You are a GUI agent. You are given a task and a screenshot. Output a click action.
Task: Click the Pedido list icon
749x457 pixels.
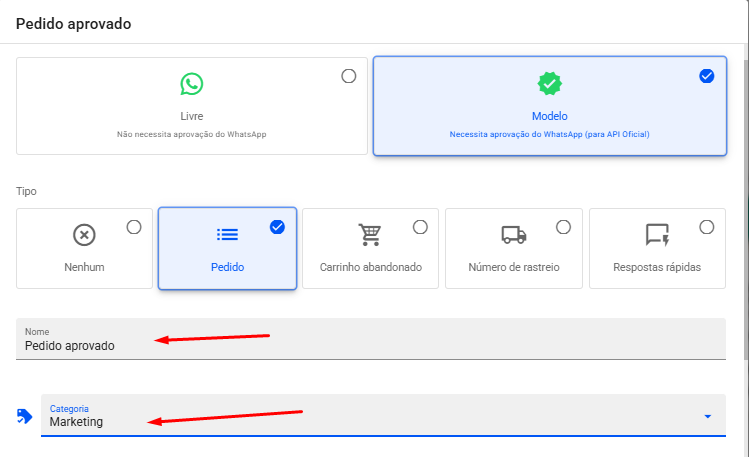(x=227, y=235)
